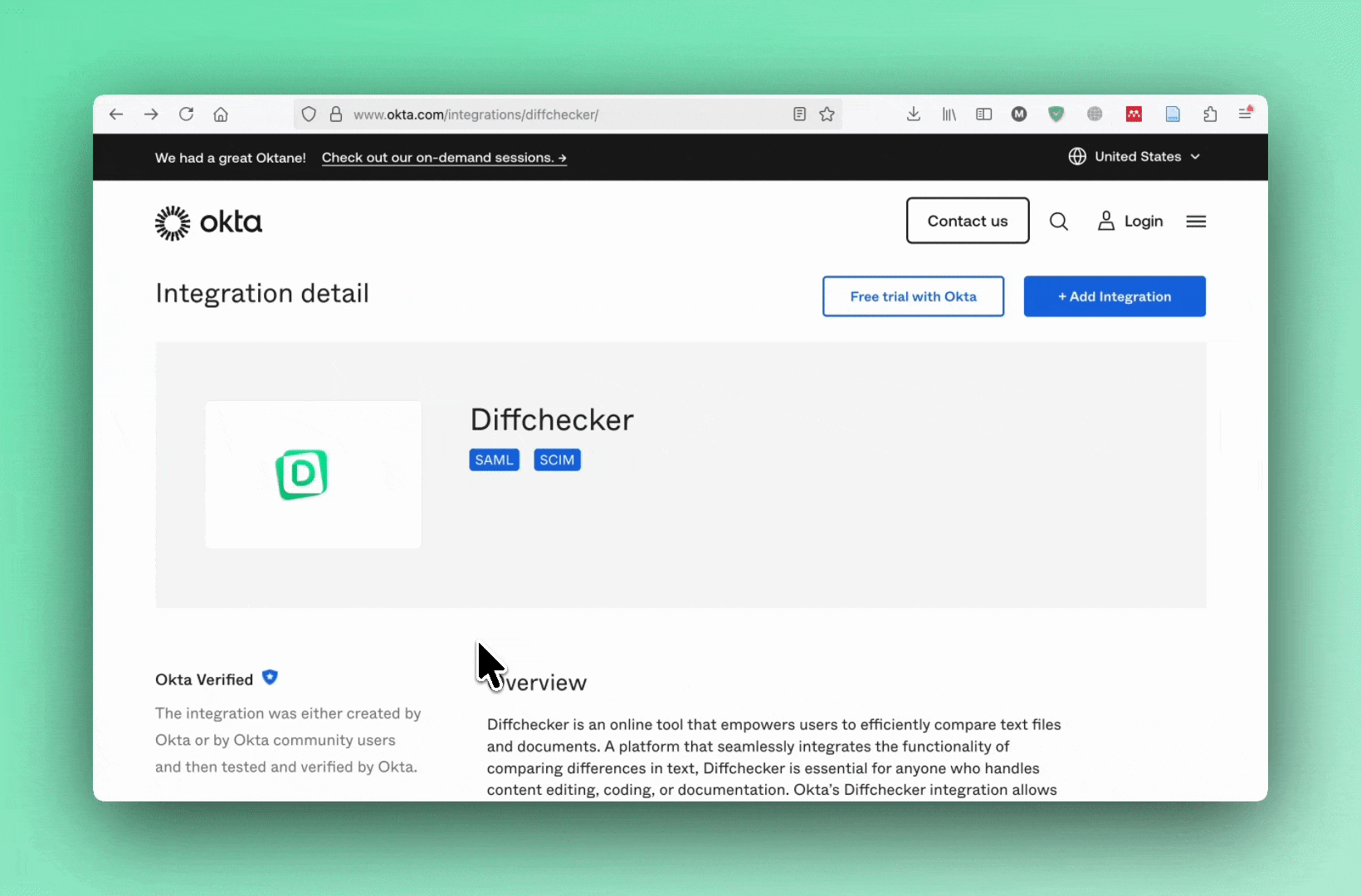1361x896 pixels.
Task: Open the Downloads icon in browser toolbar
Action: tap(913, 114)
